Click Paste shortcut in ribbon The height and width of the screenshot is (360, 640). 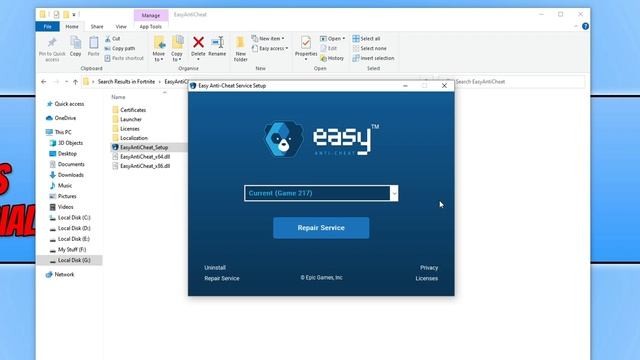coord(124,58)
